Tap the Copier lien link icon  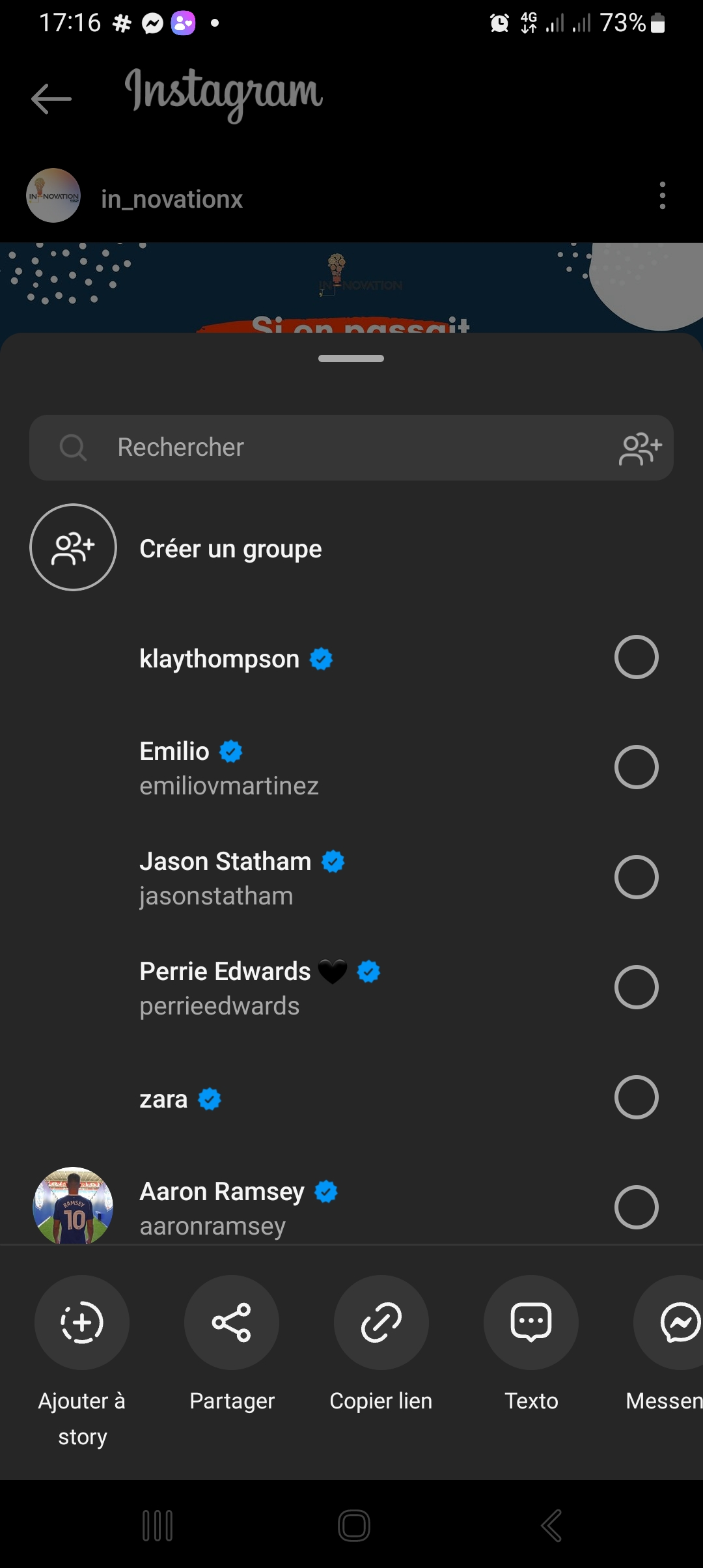[x=381, y=1323]
